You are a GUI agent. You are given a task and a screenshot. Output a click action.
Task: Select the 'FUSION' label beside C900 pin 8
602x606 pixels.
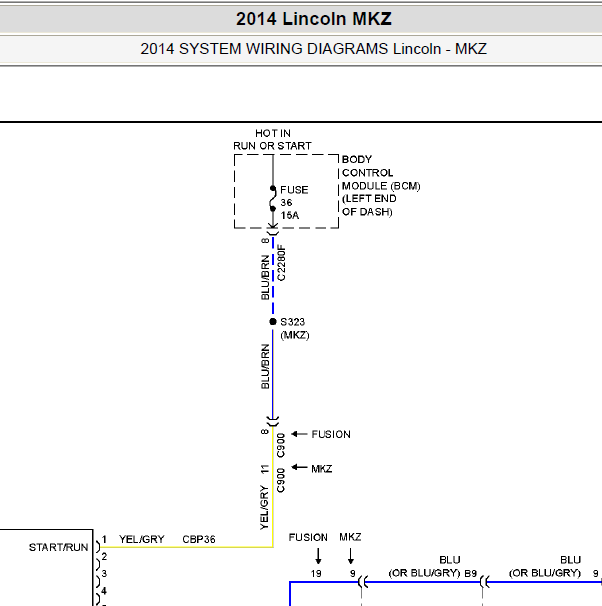tap(331, 434)
